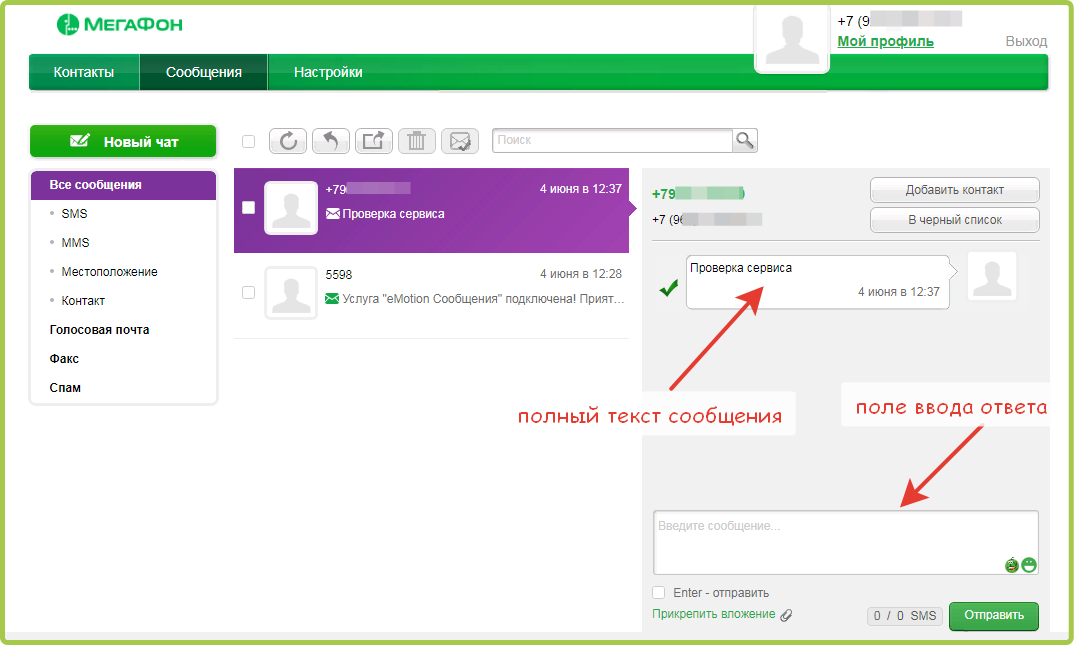Click the sender number 5598
This screenshot has height=645, width=1074.
[x=338, y=275]
